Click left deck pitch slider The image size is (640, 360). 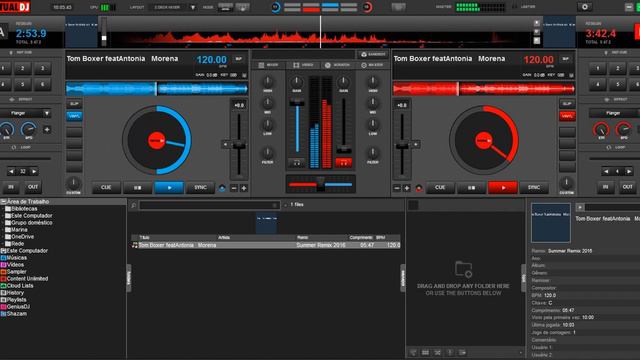239,145
